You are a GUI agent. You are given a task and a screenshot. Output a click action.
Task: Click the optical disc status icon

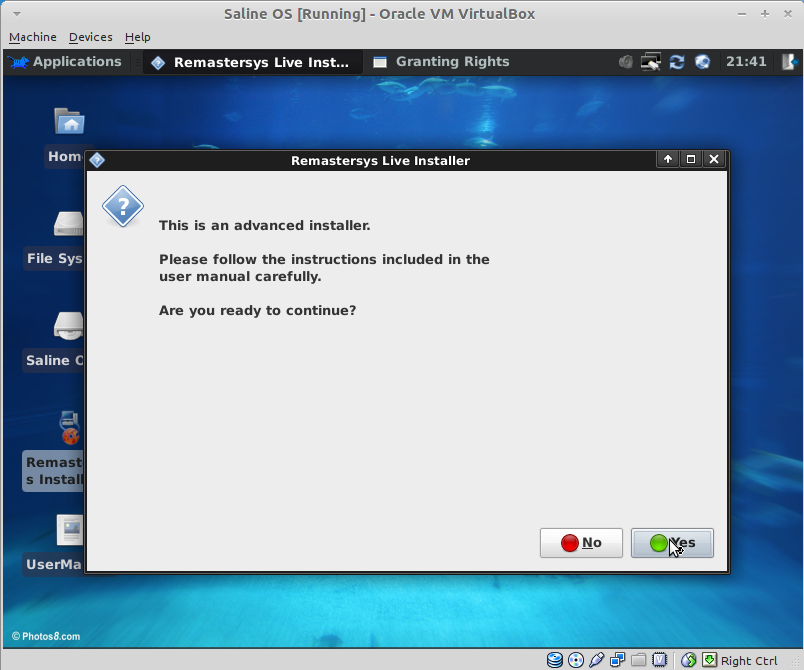point(576,660)
